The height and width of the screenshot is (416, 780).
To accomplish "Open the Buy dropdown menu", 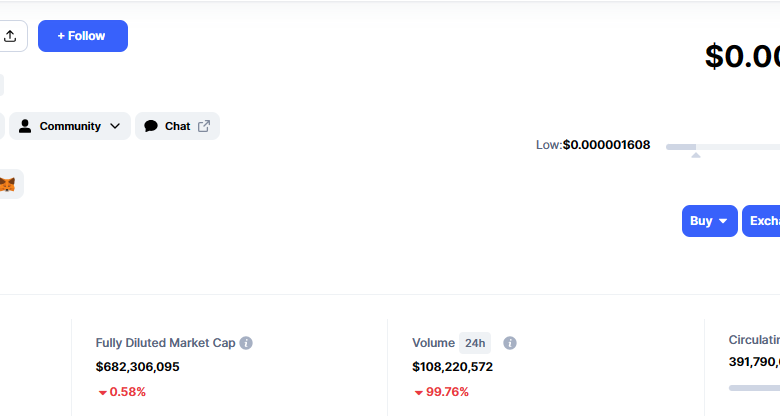I will click(709, 221).
